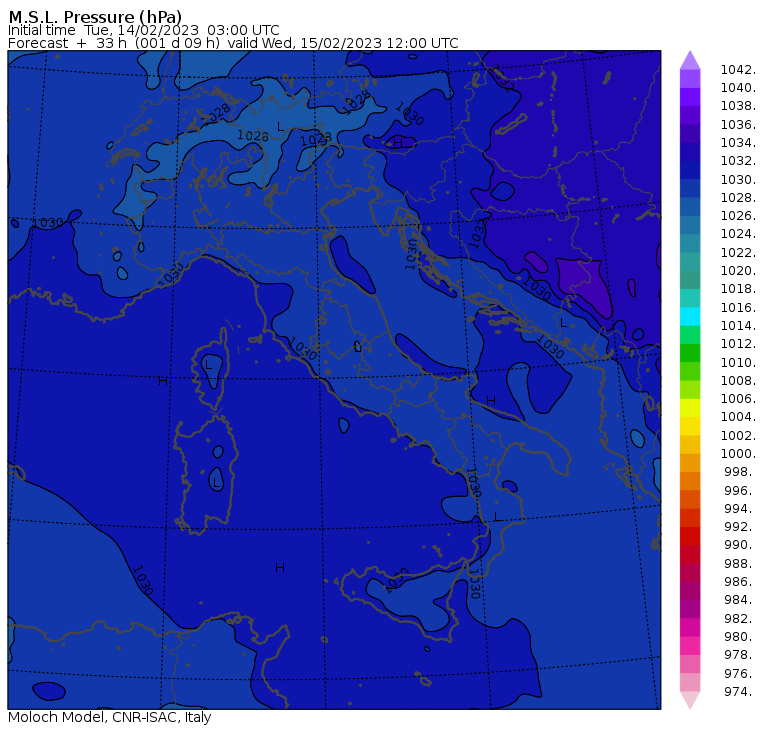The image size is (760, 731).
Task: Click the 1030 contour label near the left map edge
Action: coord(48,223)
